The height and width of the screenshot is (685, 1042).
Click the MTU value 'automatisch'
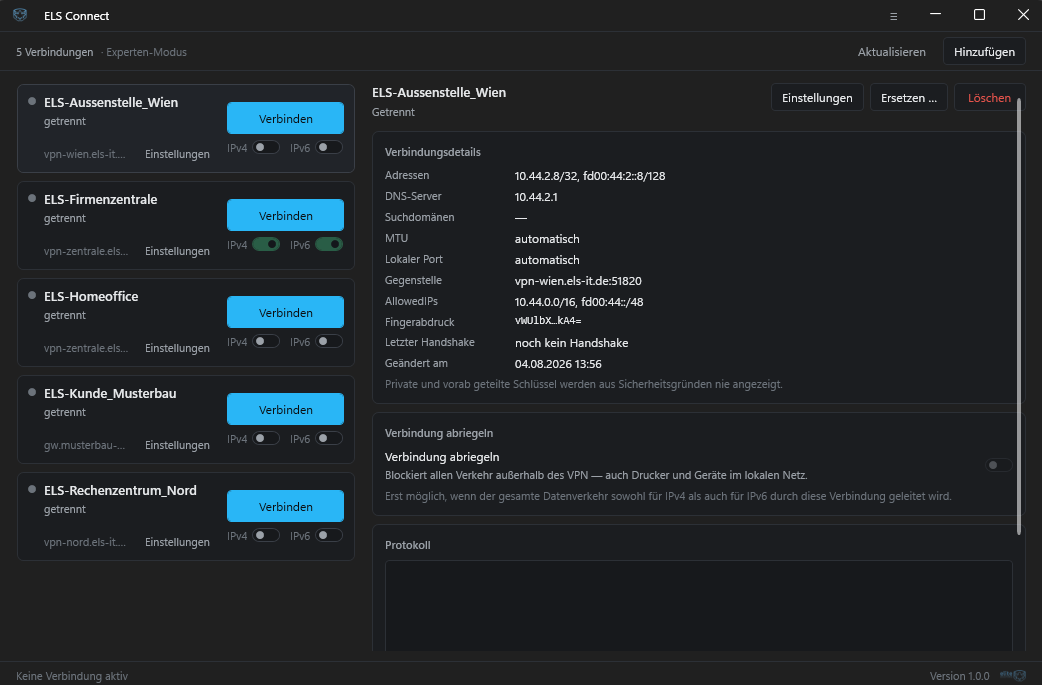547,239
